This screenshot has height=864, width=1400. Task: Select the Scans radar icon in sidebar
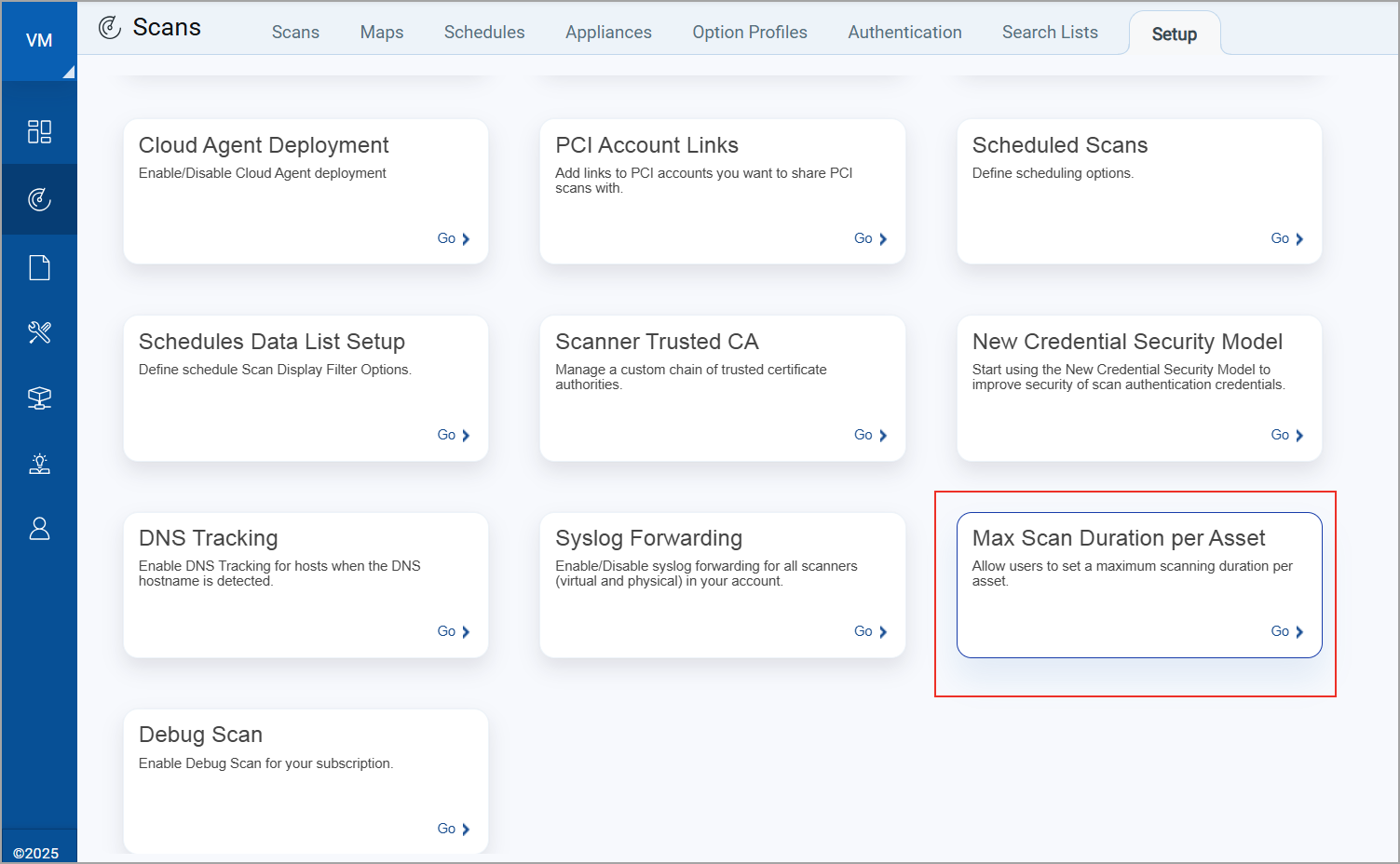[39, 199]
